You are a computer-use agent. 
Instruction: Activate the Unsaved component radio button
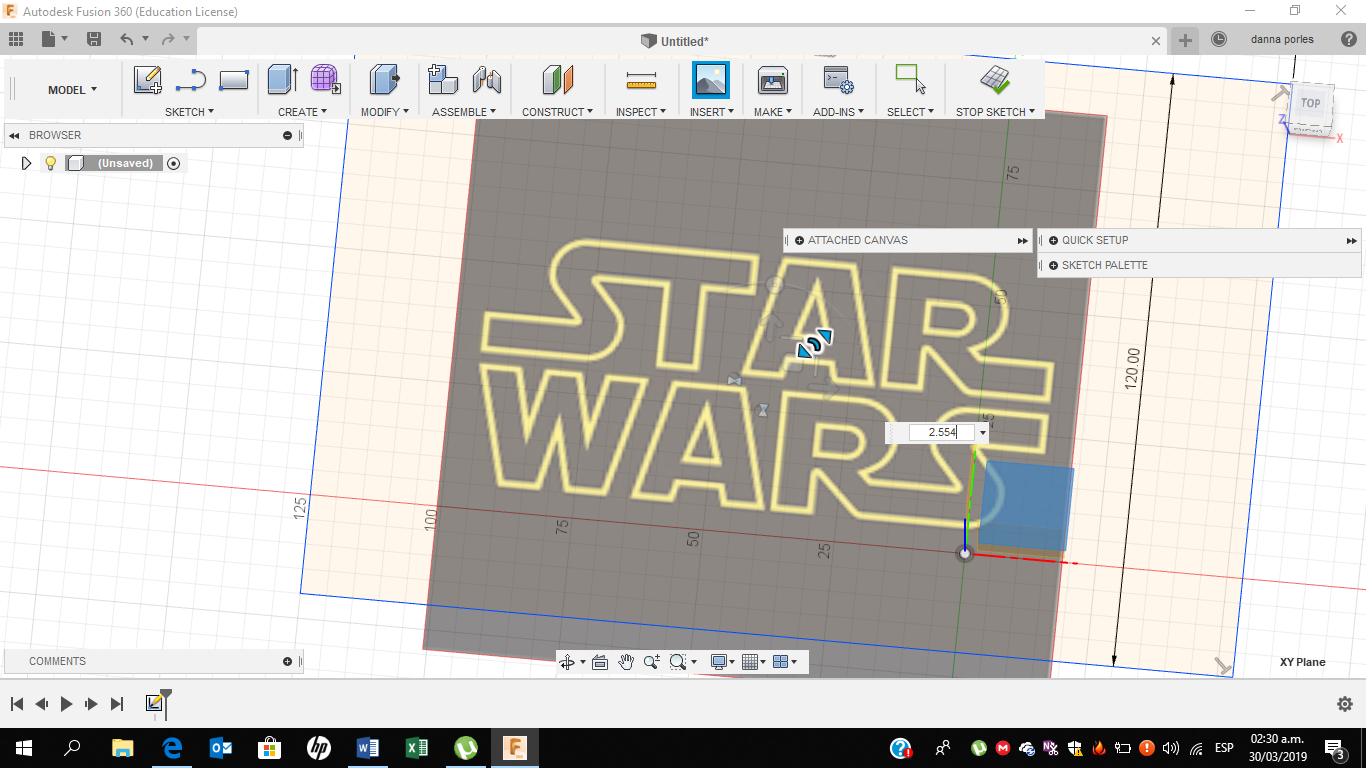pos(174,163)
